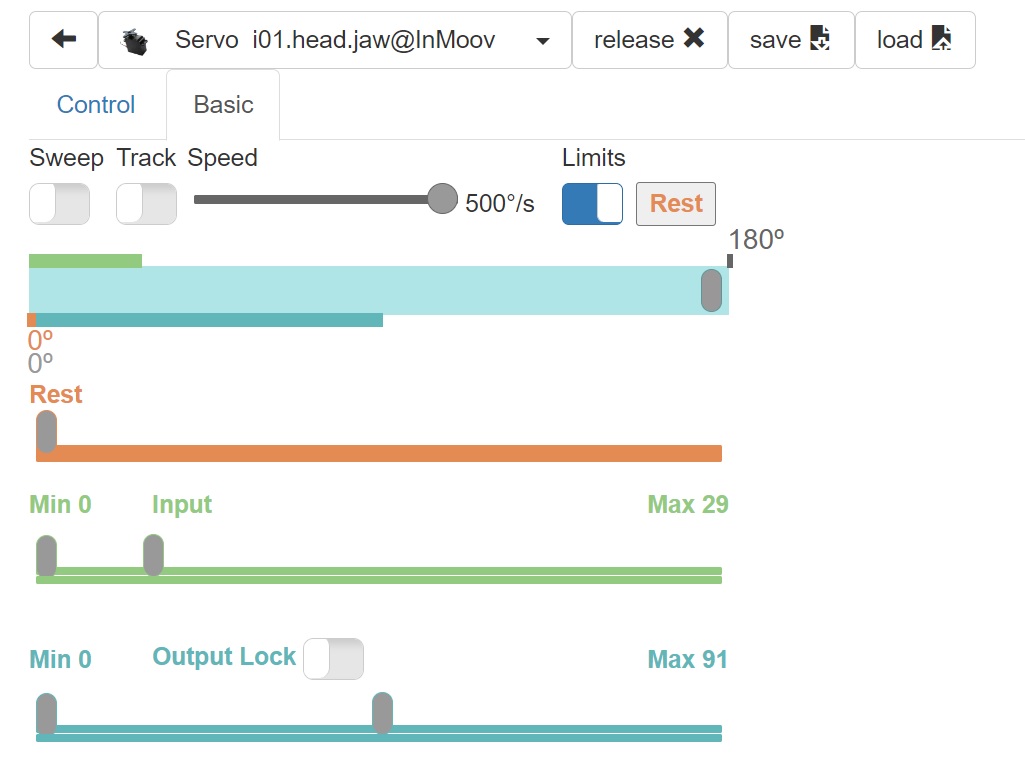This screenshot has width=1025, height=765.
Task: Enable the Sweep toggle
Action: pos(58,203)
